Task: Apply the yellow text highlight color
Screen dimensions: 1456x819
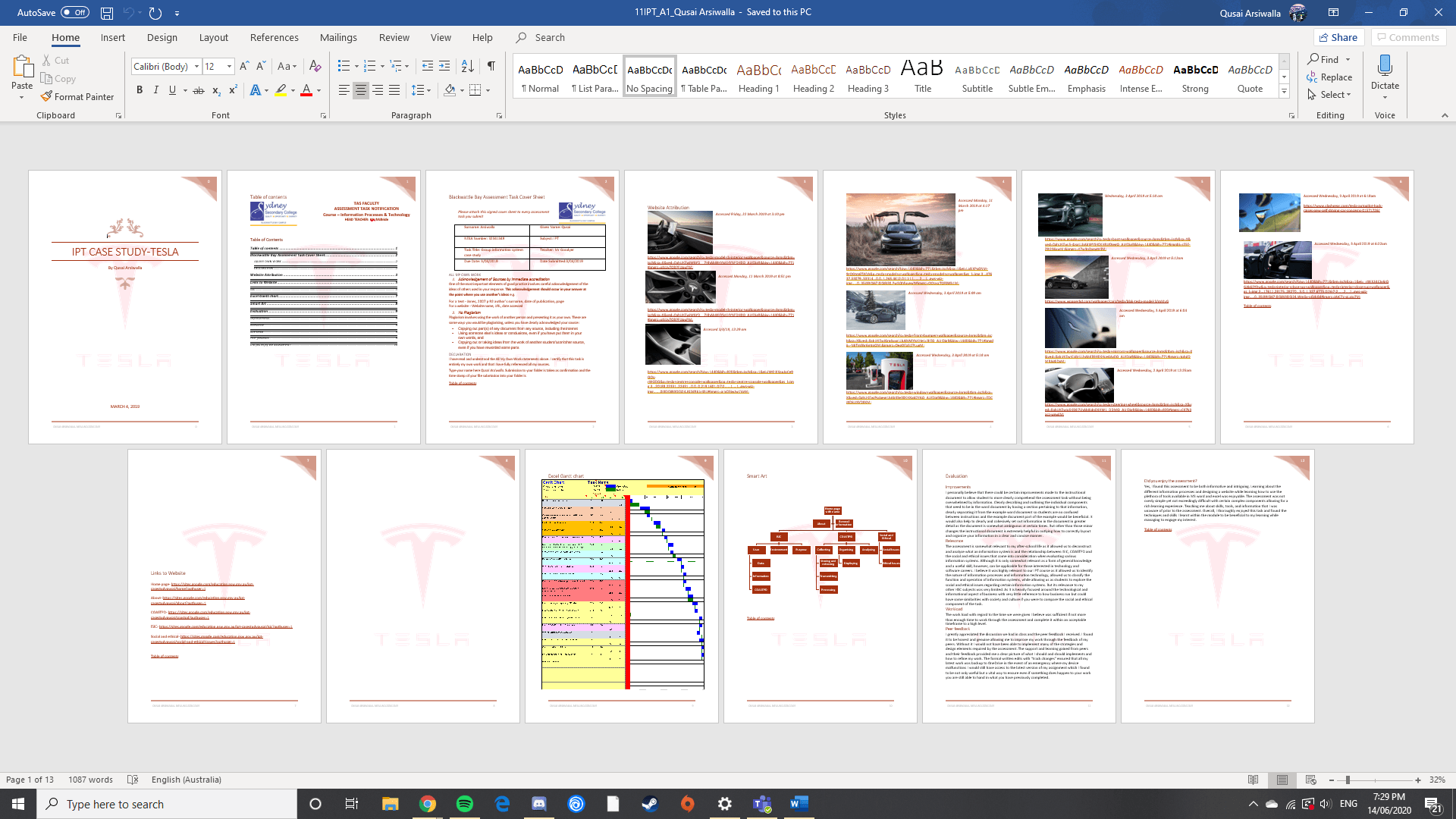Action: point(281,90)
